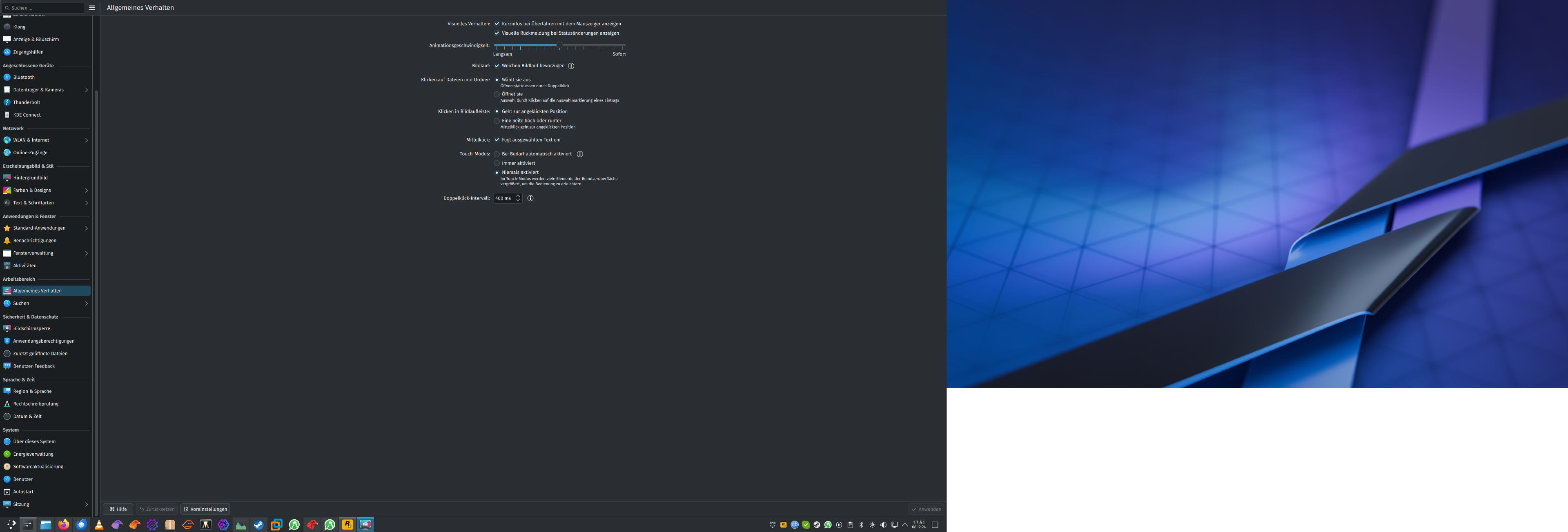
Task: Open the volume icon in system tray
Action: pyautogui.click(x=883, y=525)
